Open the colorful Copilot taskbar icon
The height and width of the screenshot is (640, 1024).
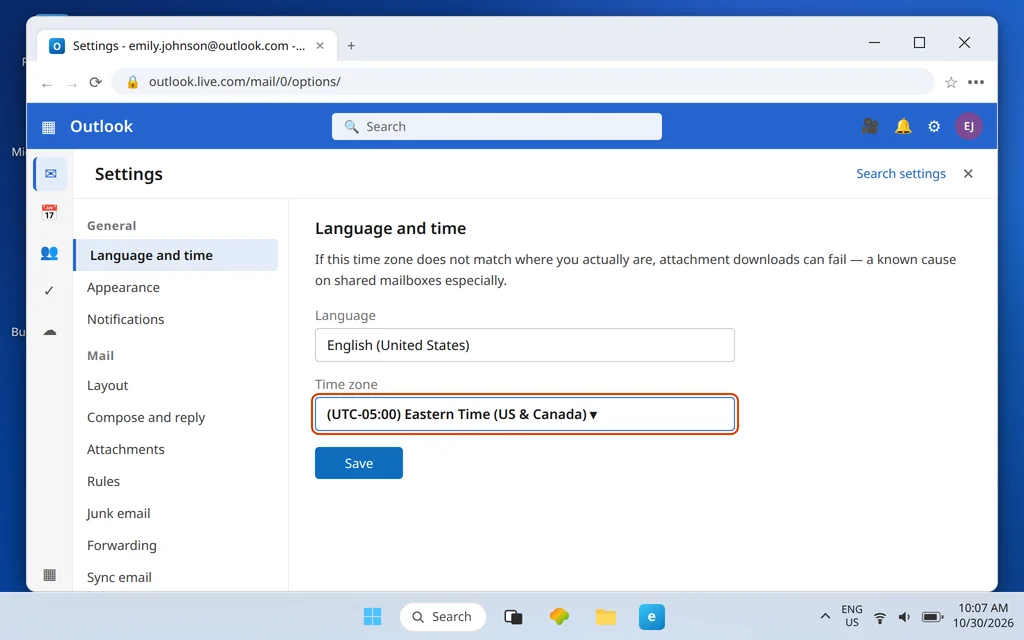coord(559,616)
